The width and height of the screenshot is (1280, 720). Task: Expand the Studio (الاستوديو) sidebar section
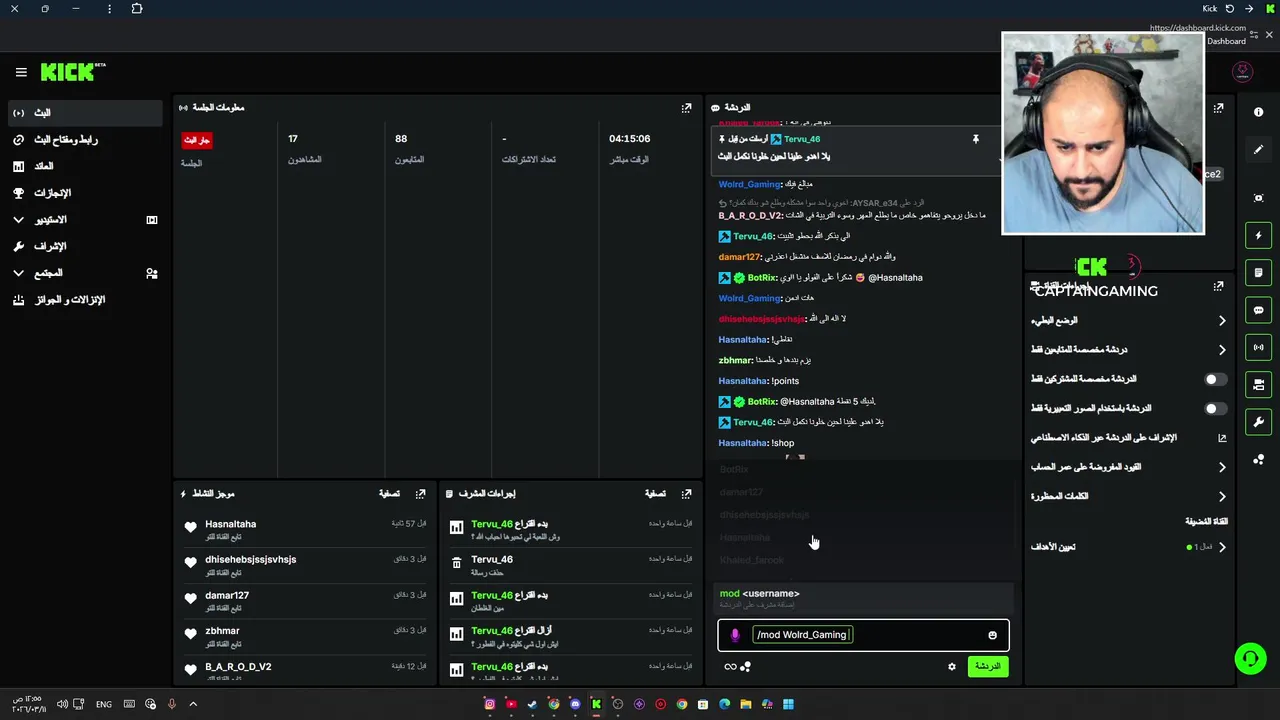click(85, 220)
